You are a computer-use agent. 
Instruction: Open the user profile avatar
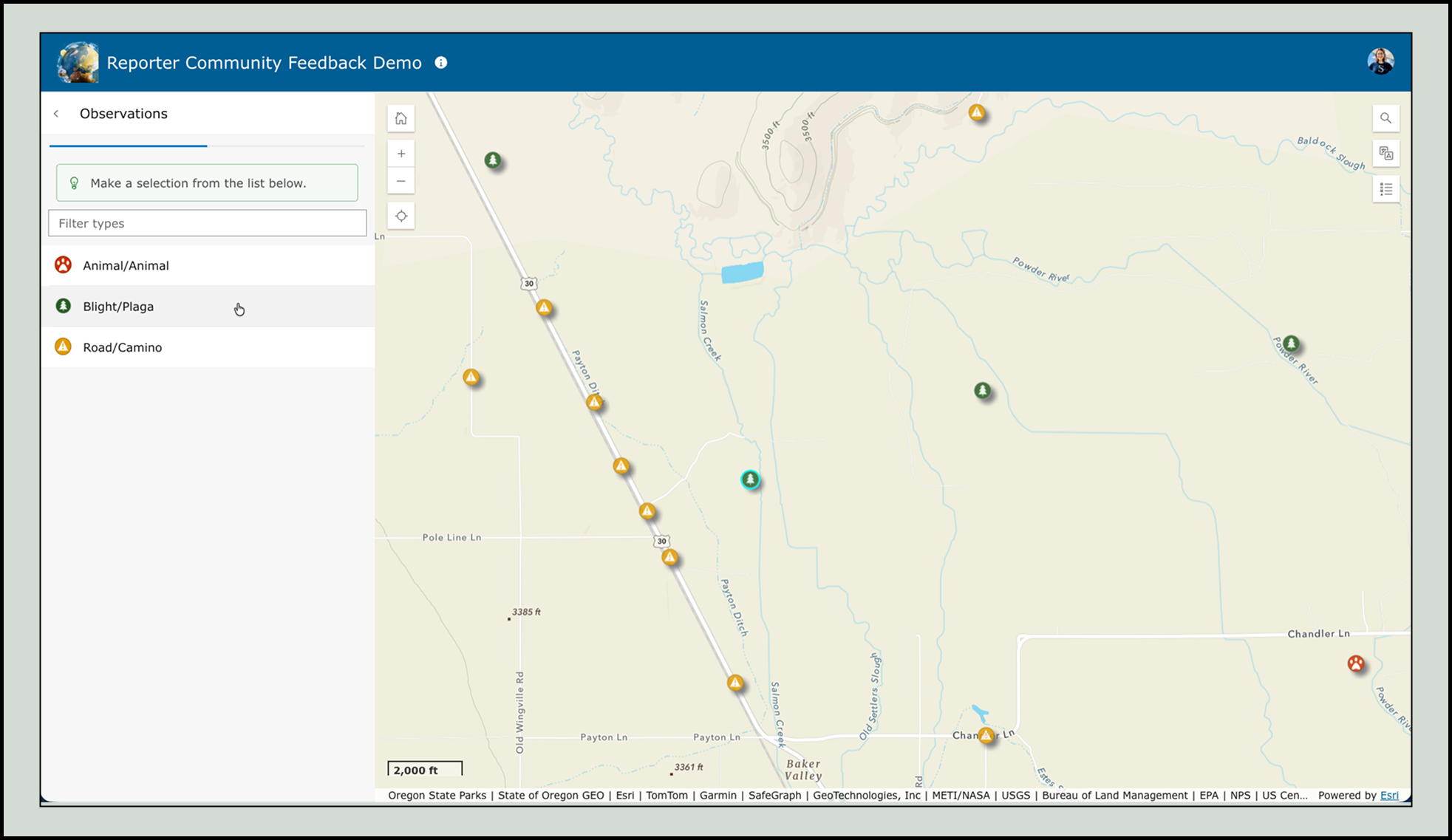pos(1380,62)
